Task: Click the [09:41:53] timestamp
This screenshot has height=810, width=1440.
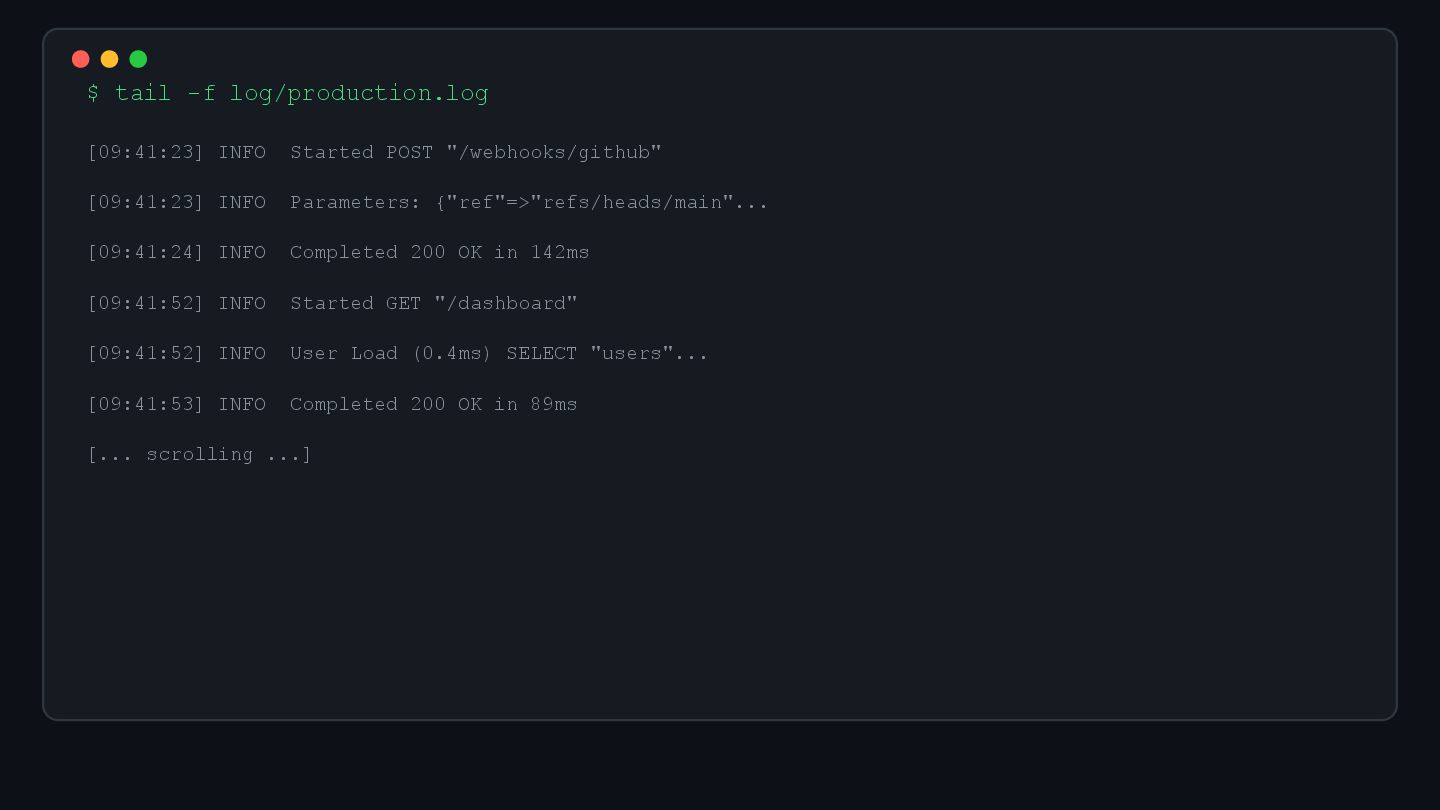Action: coord(146,405)
